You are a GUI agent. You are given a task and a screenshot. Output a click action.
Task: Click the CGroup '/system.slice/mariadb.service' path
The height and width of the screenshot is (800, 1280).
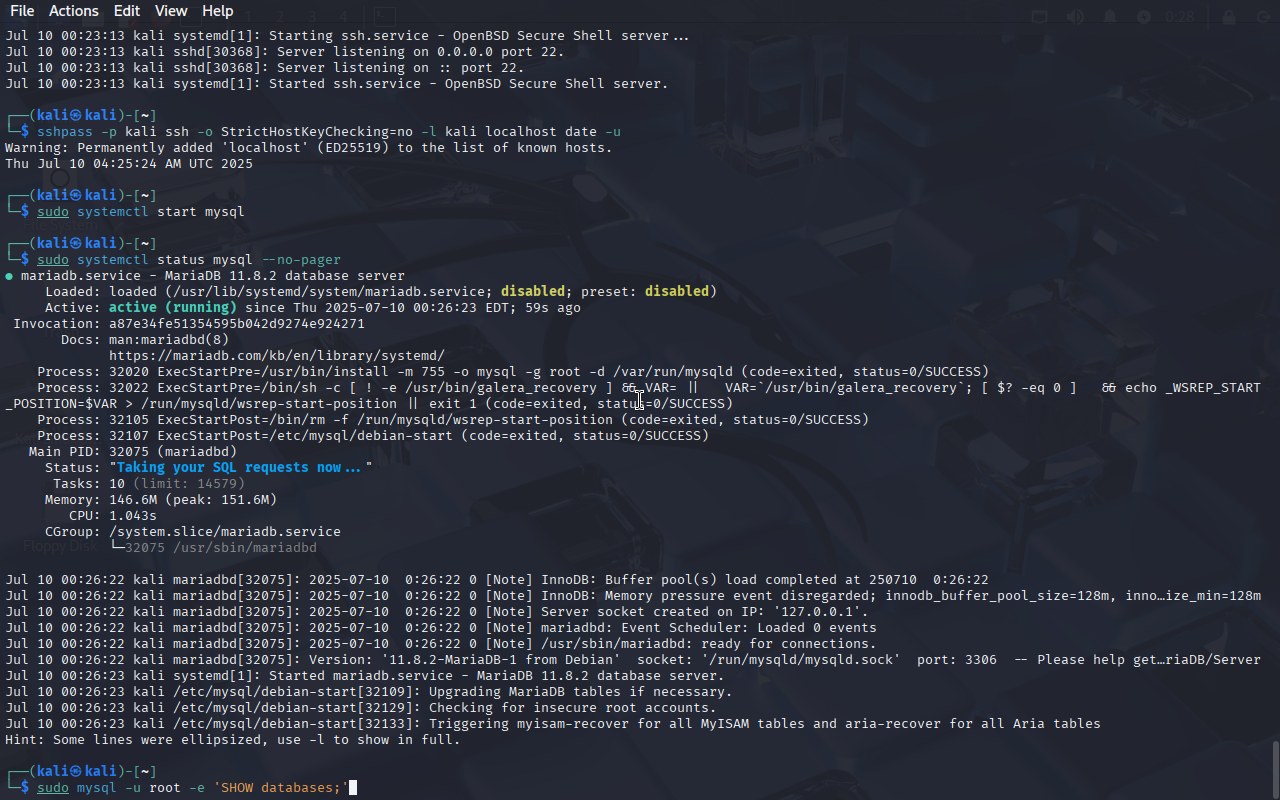(x=225, y=532)
